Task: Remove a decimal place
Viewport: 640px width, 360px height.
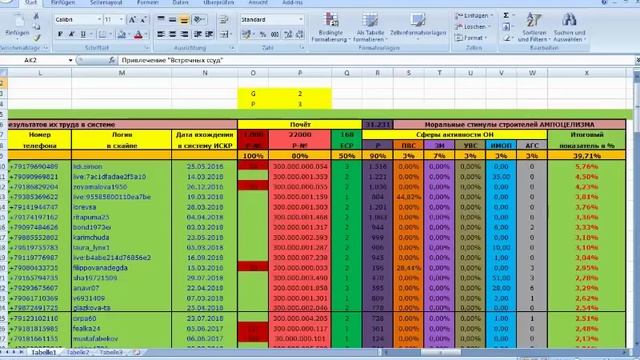Action: point(300,35)
